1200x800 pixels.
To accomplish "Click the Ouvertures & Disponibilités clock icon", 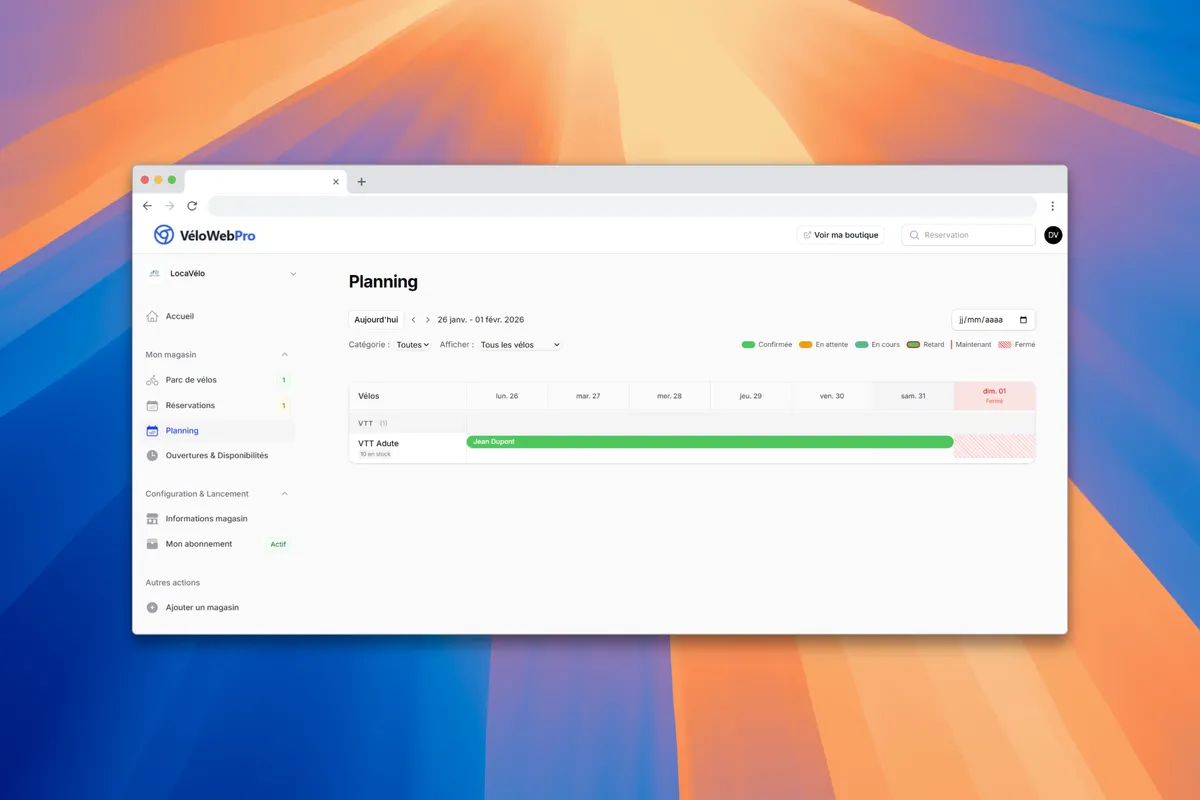I will 154,455.
